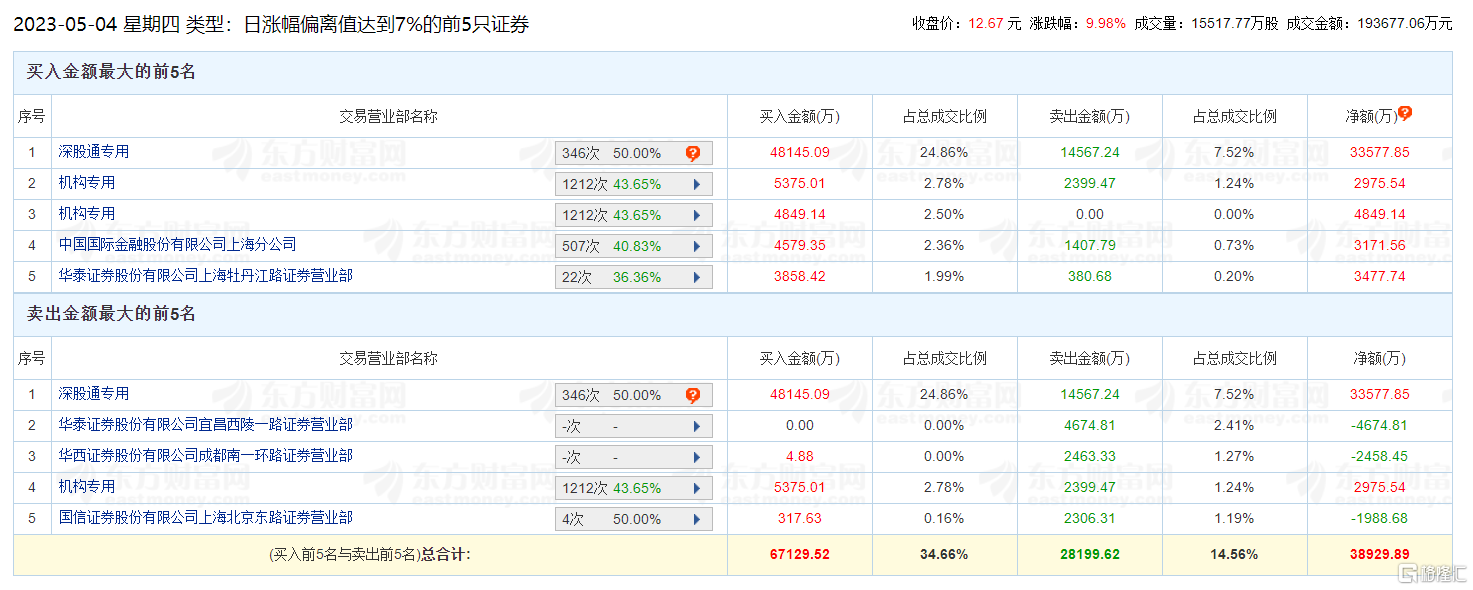Open 中国国际金融股份有限公司上海分公司 link
The image size is (1473, 590).
[177, 245]
